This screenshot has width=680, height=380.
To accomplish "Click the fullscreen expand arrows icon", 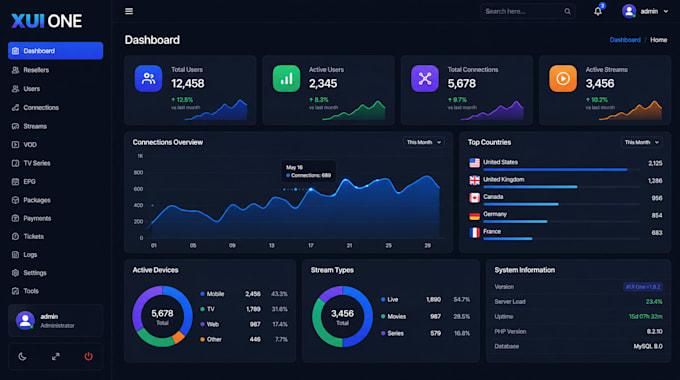I will point(56,357).
